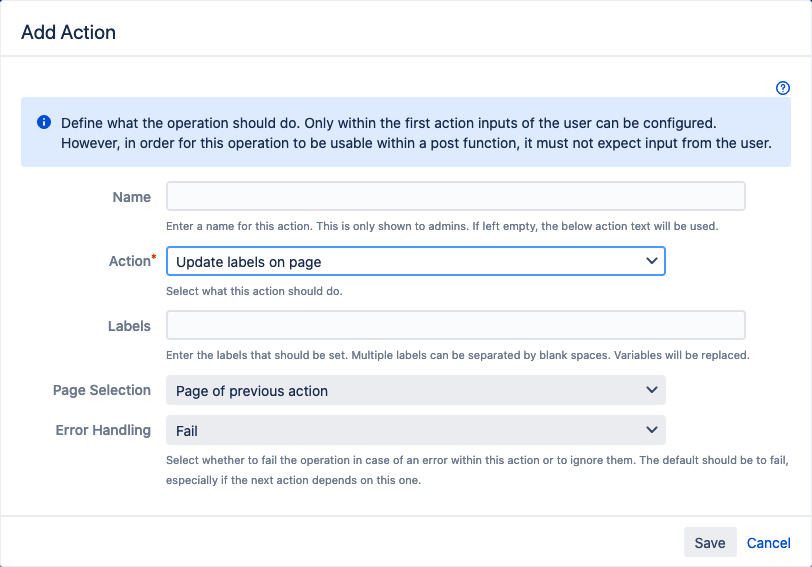
Task: Click the Add Action dialog title
Action: point(69,32)
